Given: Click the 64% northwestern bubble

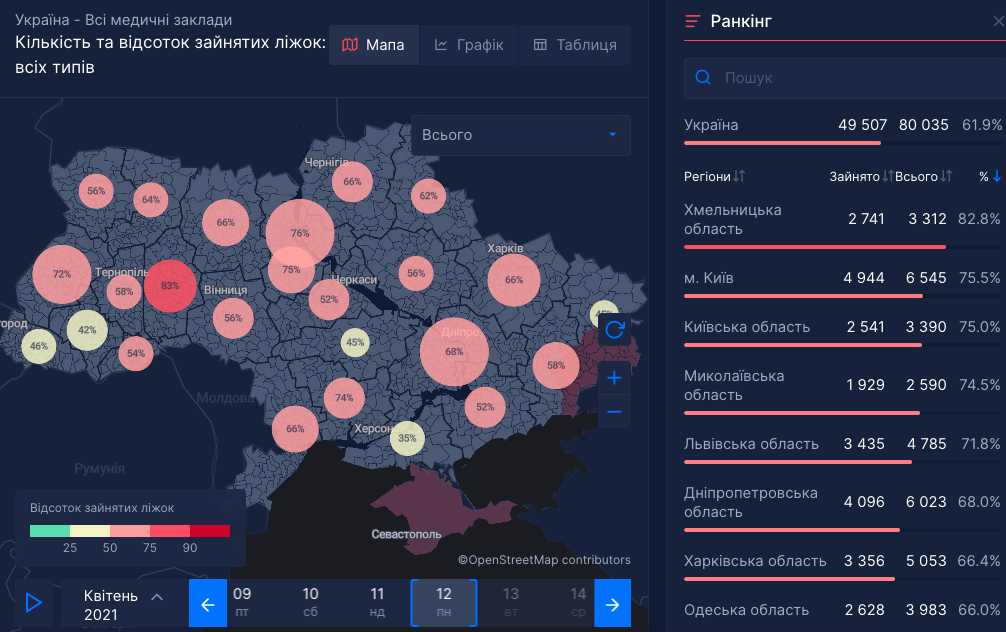Looking at the screenshot, I should pos(151,200).
